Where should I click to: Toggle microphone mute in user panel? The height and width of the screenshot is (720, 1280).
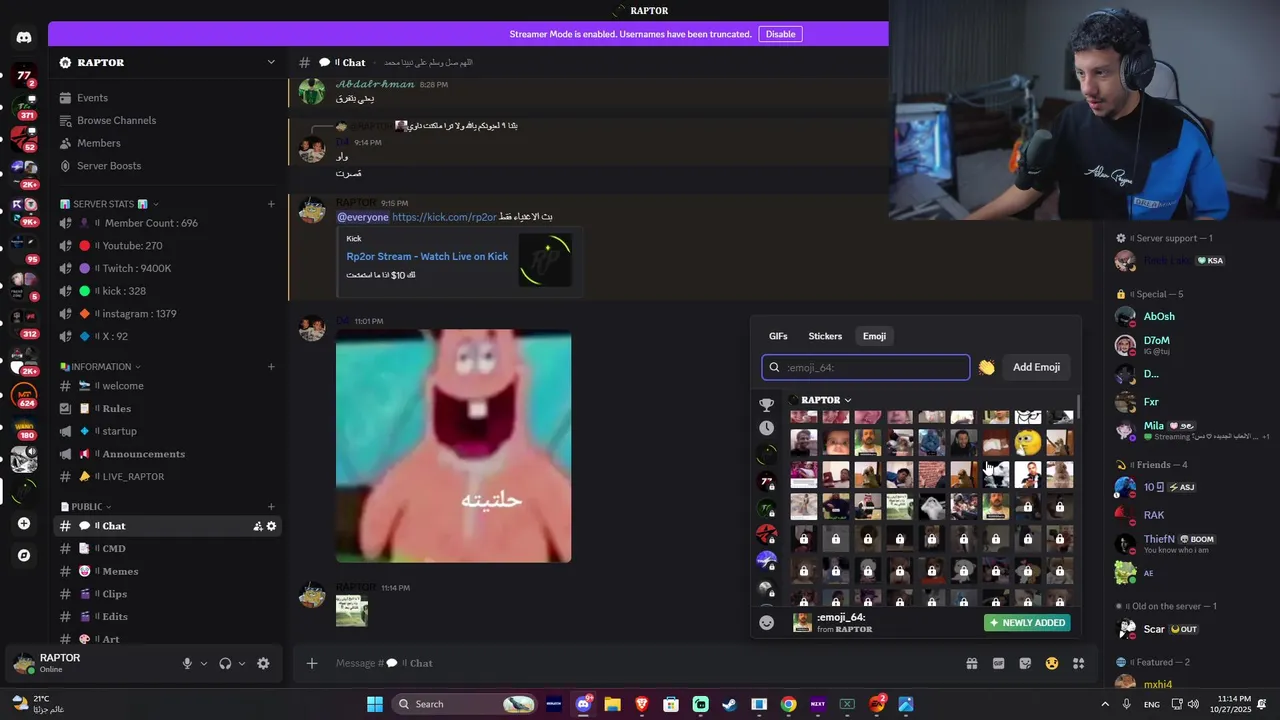[187, 663]
